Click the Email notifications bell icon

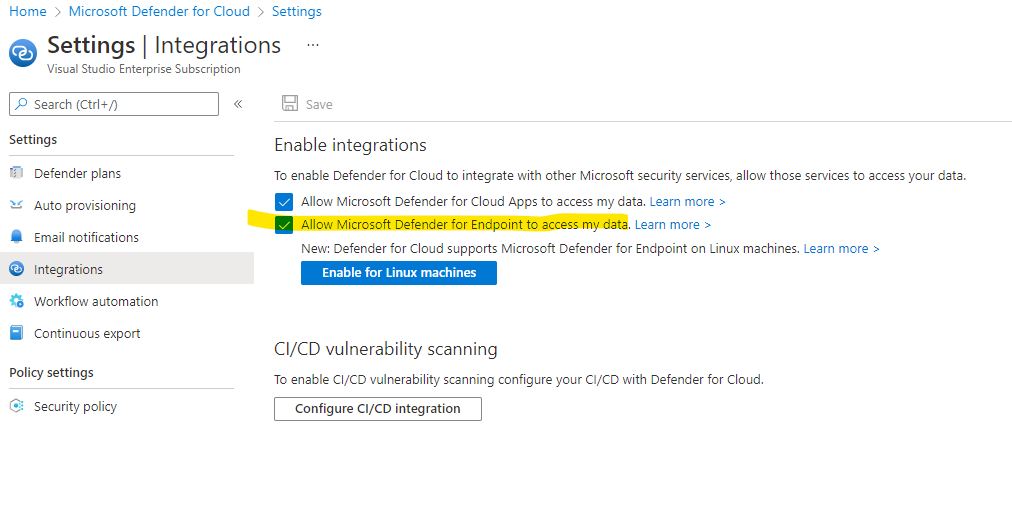point(16,237)
